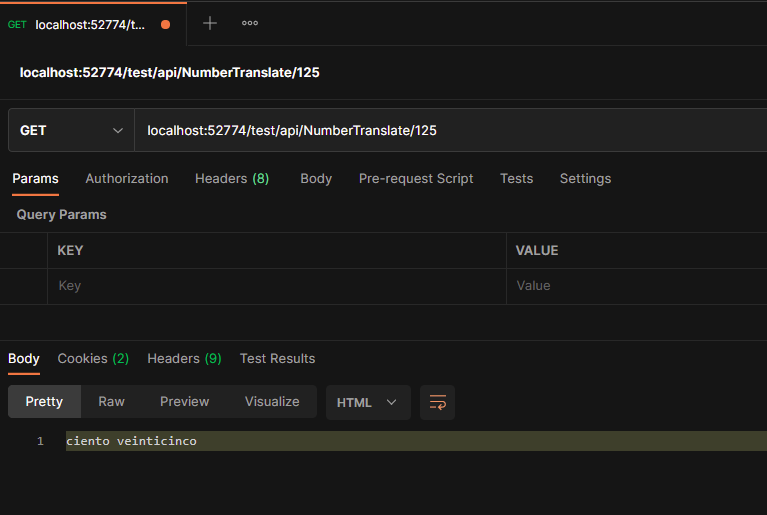Open the request Headers (8) tab
Screen dimensions: 767x515
click(x=232, y=179)
